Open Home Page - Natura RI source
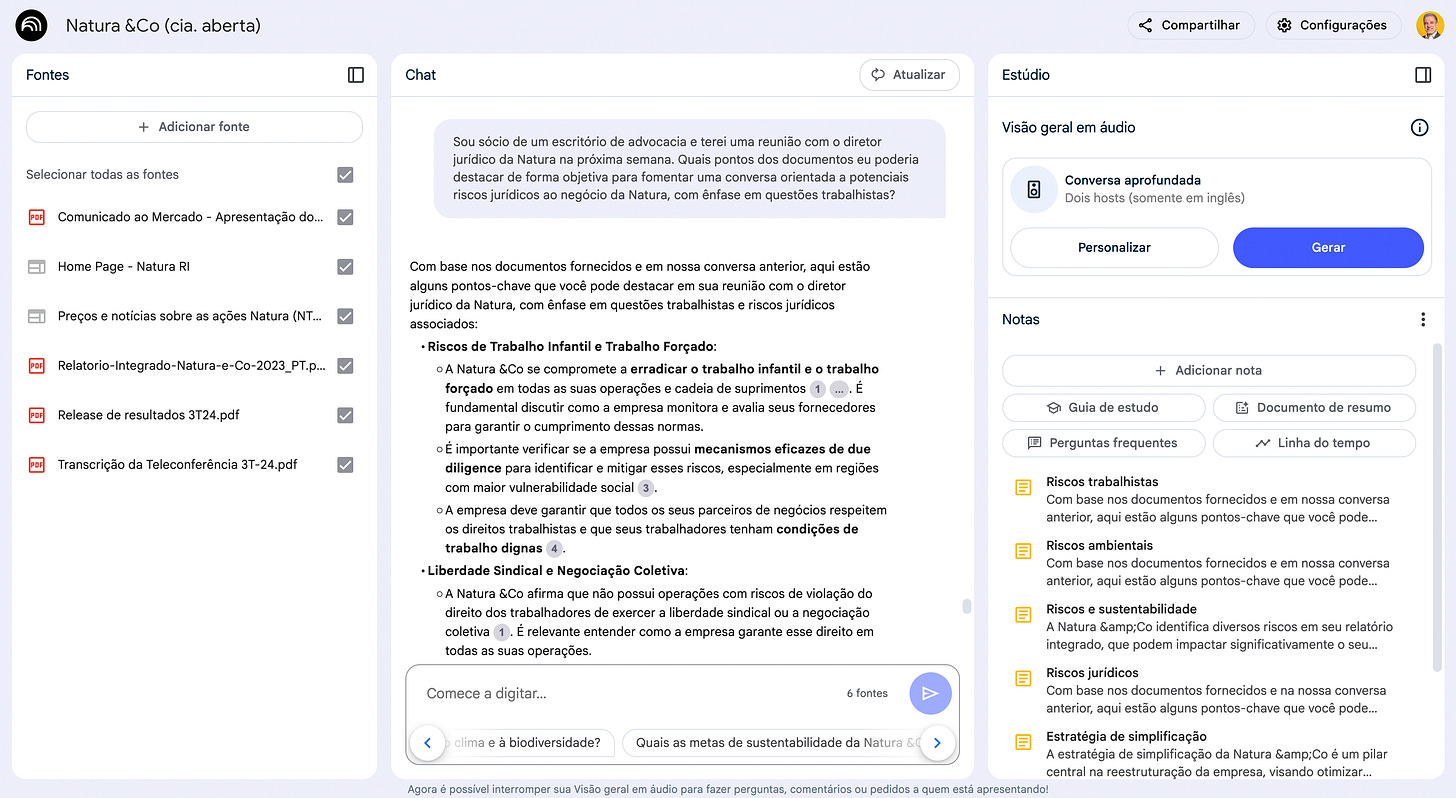 pyautogui.click(x=124, y=267)
